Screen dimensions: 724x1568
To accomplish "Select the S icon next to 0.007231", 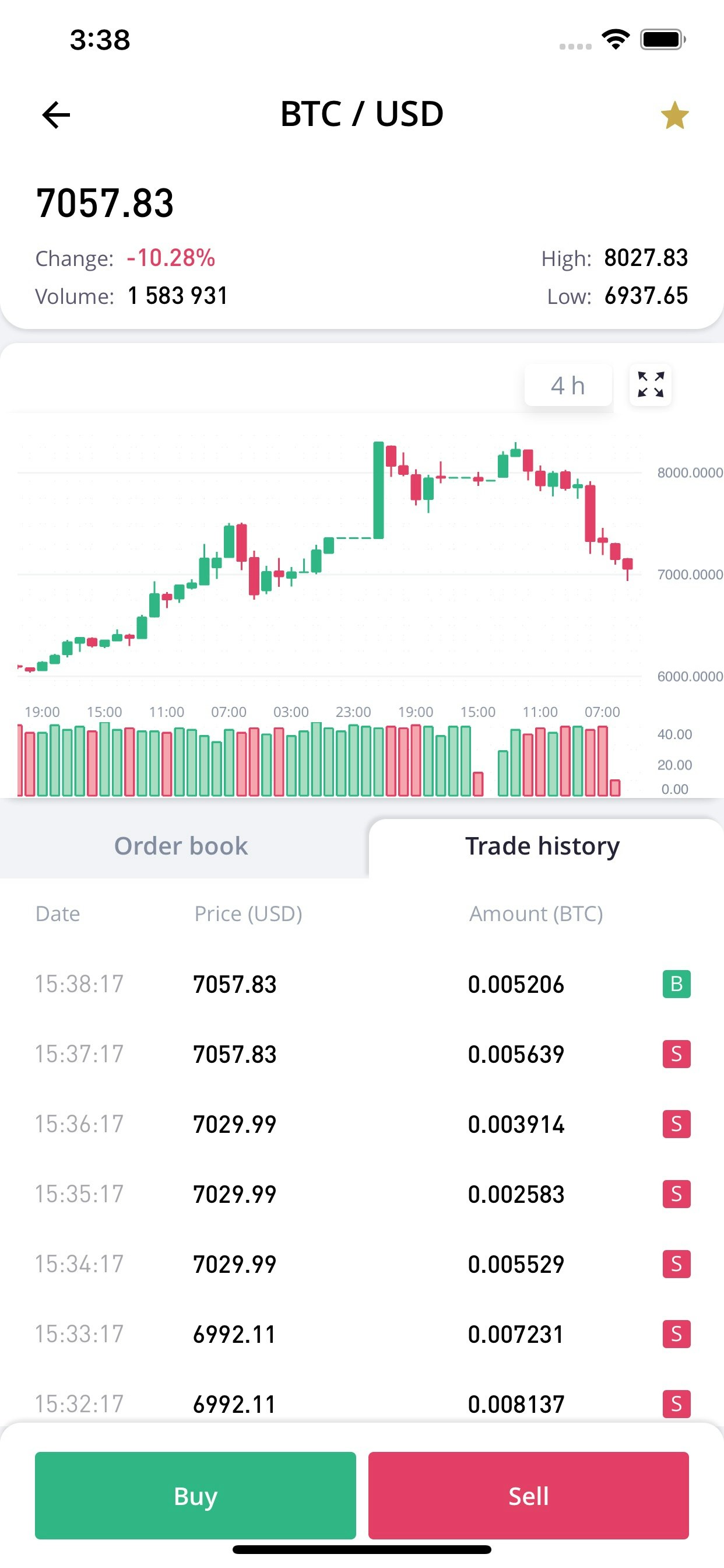I will [676, 1335].
